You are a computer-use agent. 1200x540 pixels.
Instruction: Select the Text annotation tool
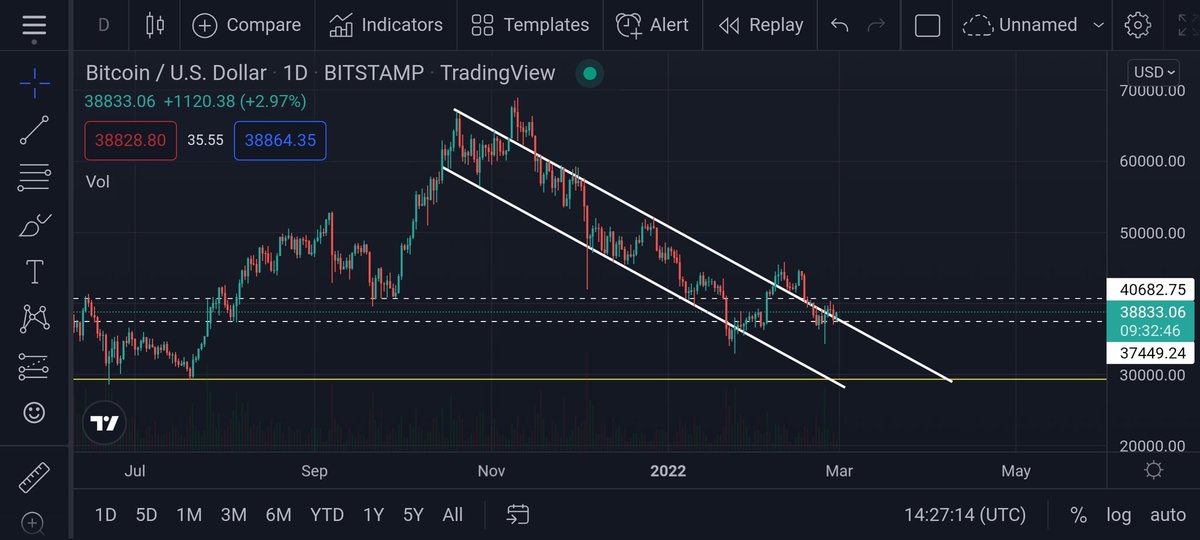click(34, 271)
